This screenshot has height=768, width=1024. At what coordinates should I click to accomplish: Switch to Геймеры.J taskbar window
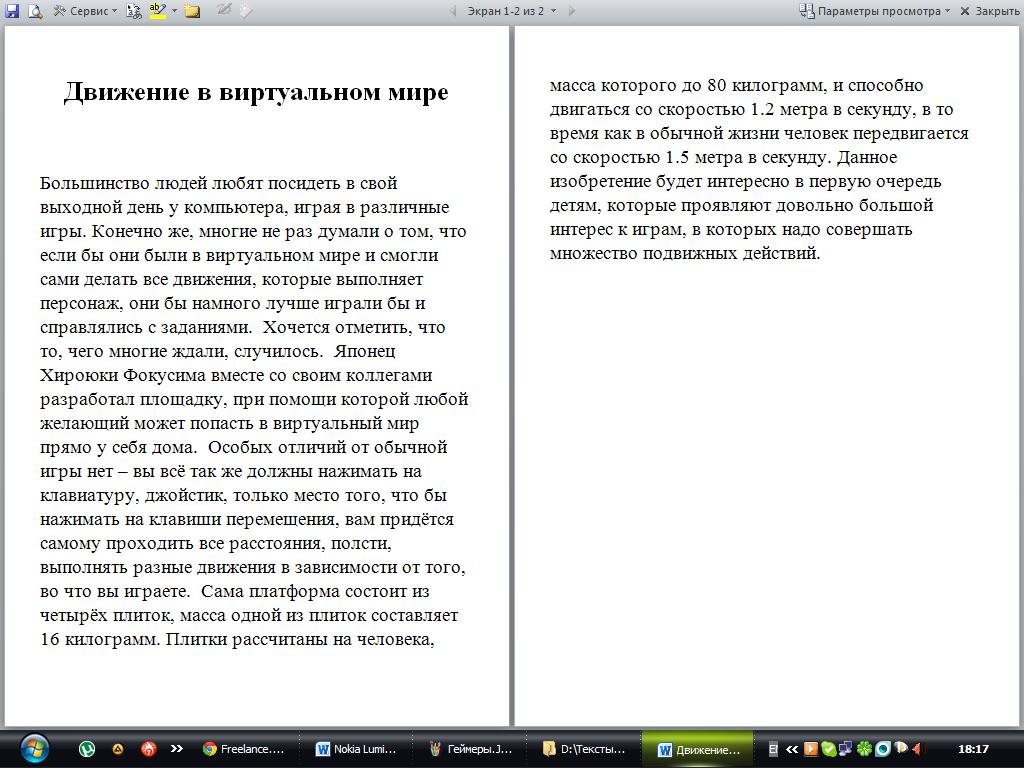[x=470, y=749]
